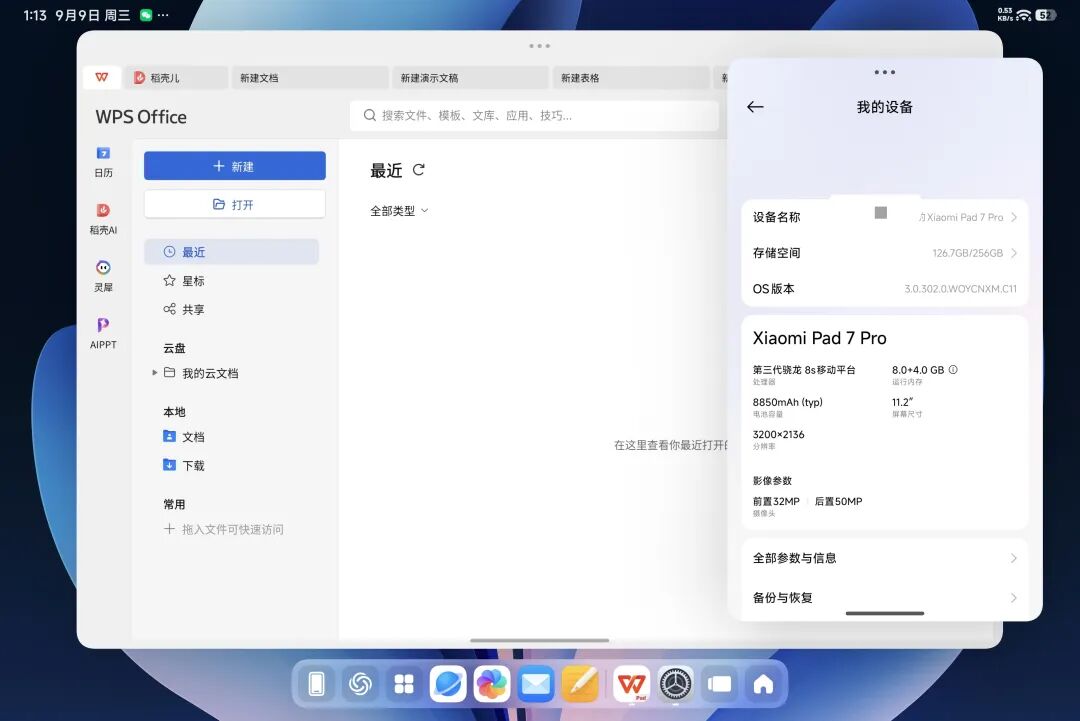The image size is (1080, 721).
Task: Select 最近 in the WPS navigation list
Action: (231, 252)
